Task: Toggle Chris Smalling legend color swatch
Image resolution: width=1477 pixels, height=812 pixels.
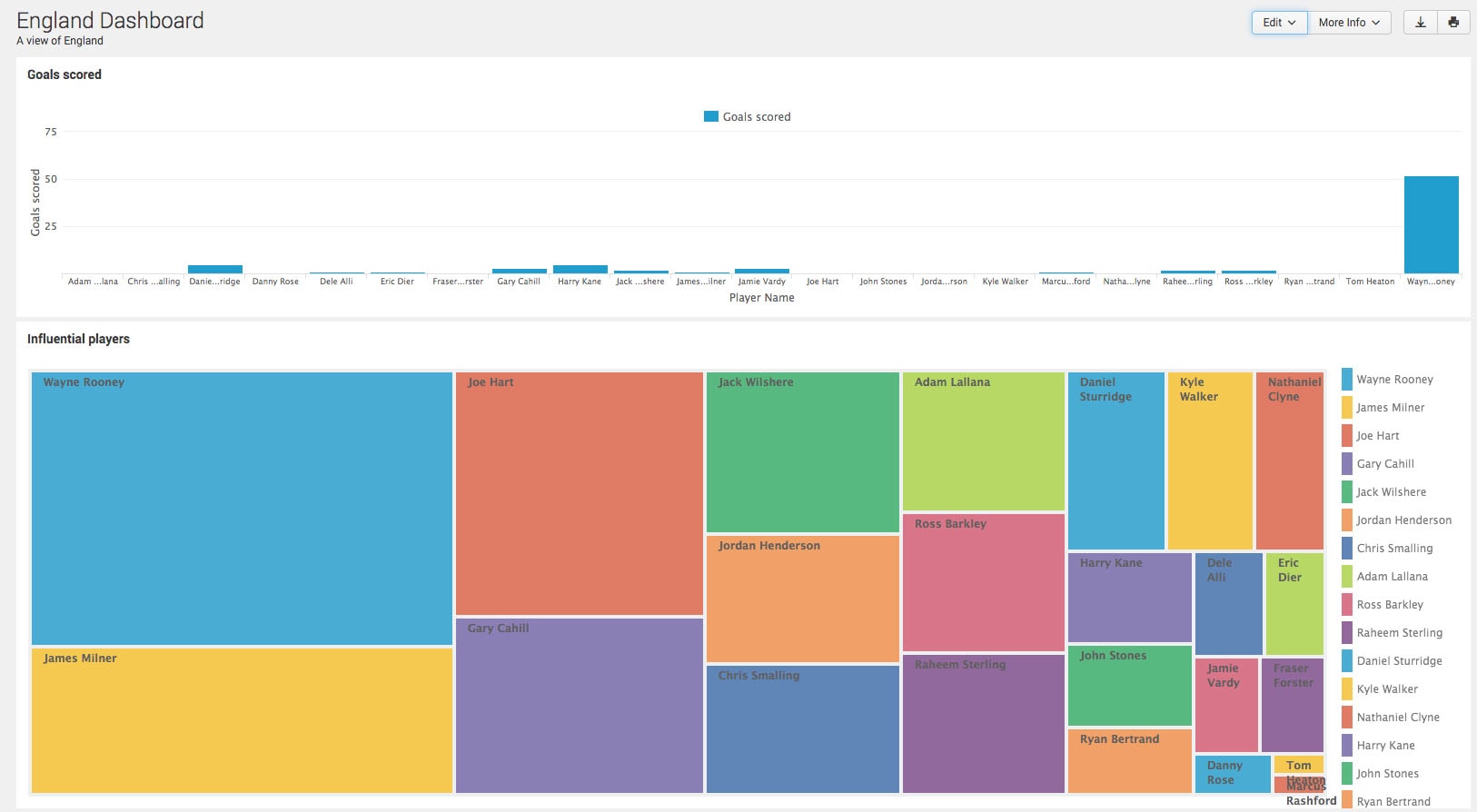Action: click(x=1347, y=548)
